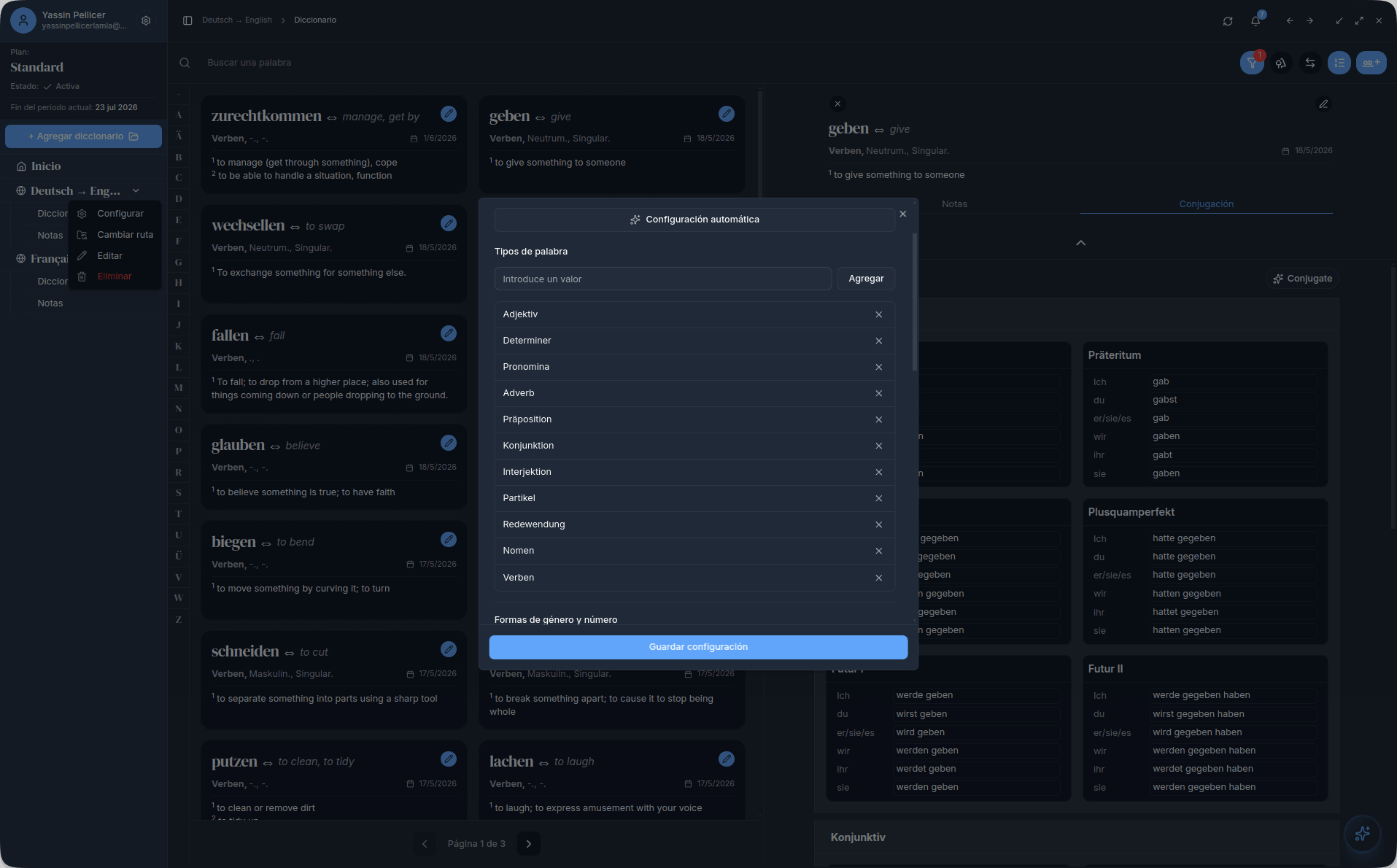Click the swap direction arrows icon

pyautogui.click(x=1310, y=63)
